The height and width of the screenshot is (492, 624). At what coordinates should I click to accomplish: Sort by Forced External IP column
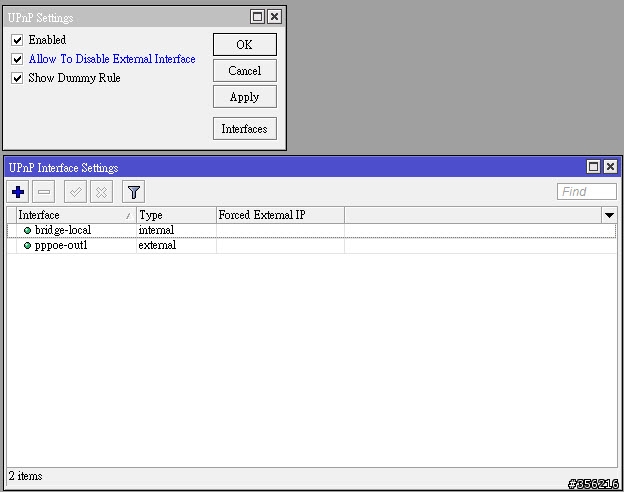point(281,215)
